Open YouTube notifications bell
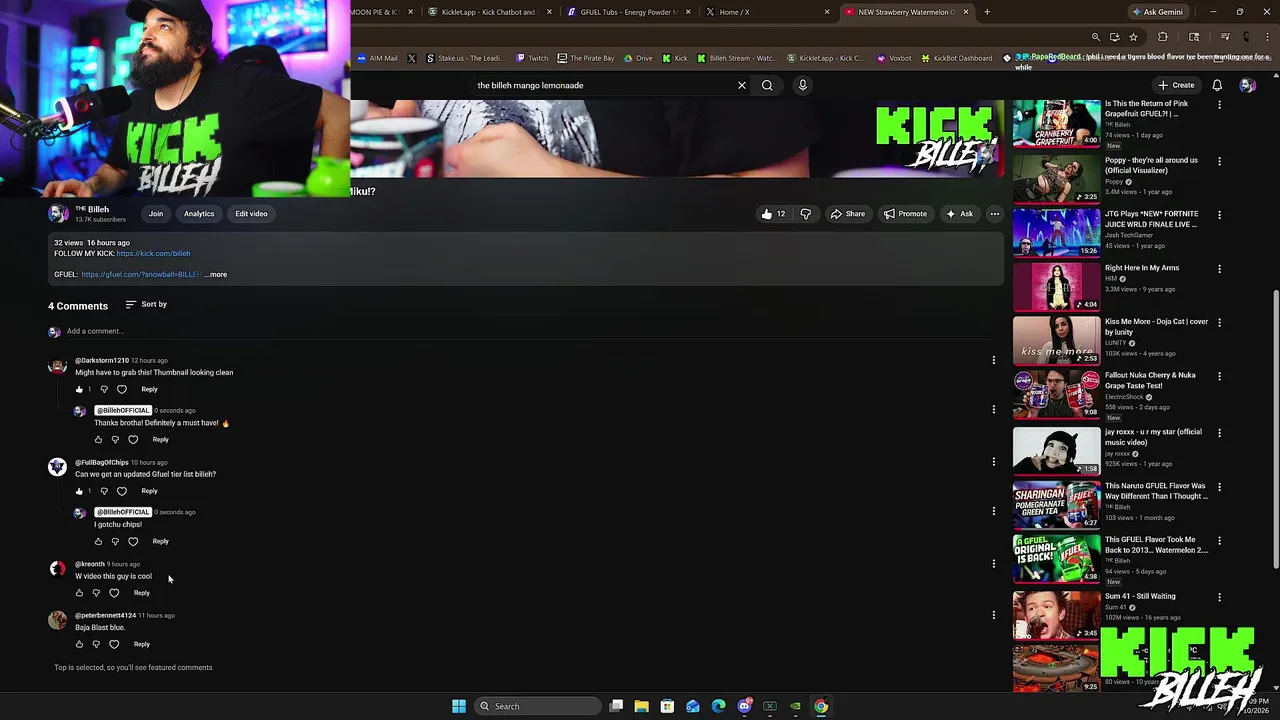 click(x=1217, y=85)
